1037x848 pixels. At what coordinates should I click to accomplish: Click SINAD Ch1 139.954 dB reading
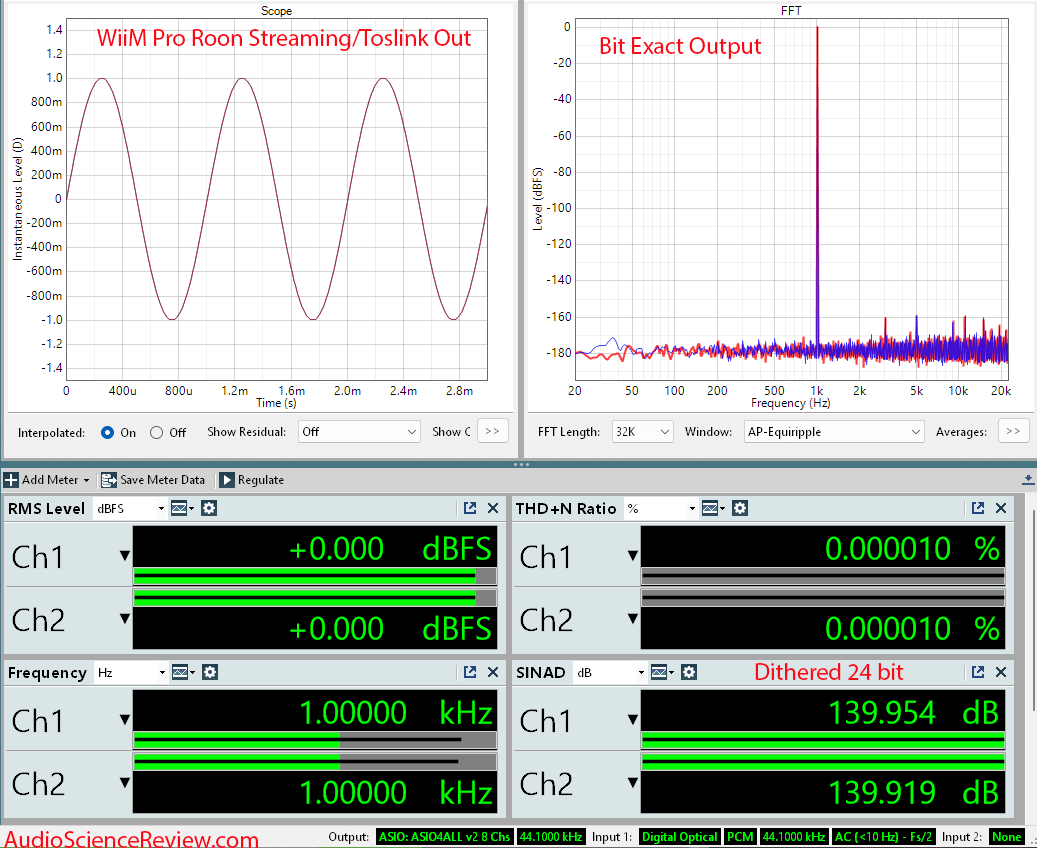[x=913, y=713]
